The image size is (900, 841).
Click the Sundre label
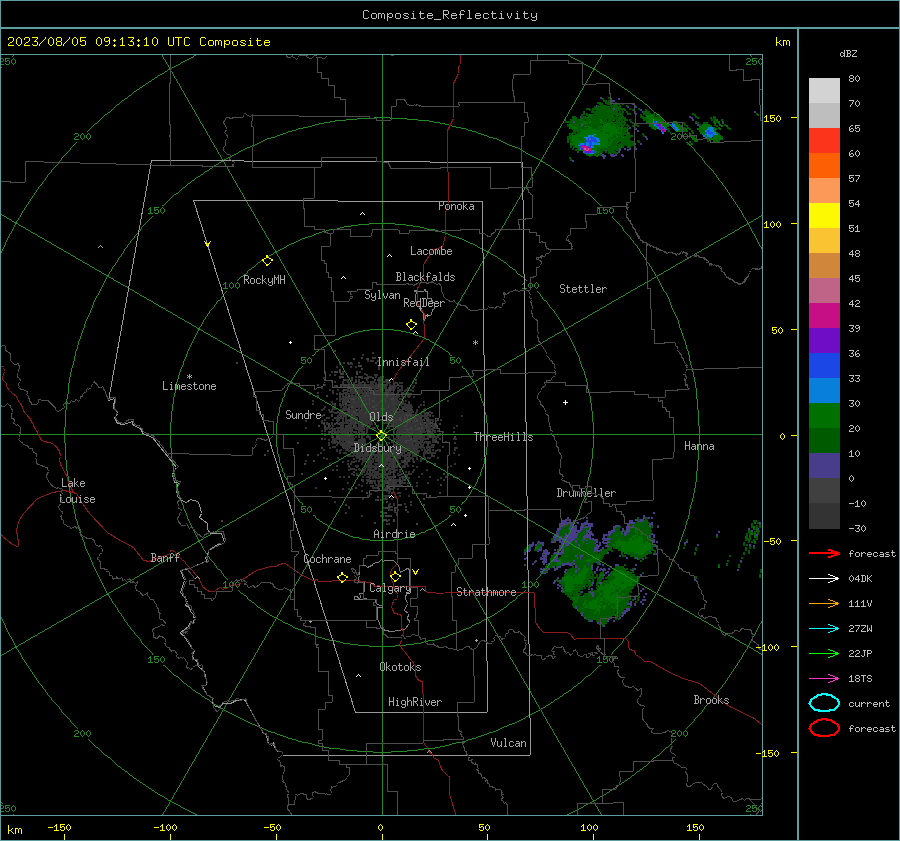303,415
